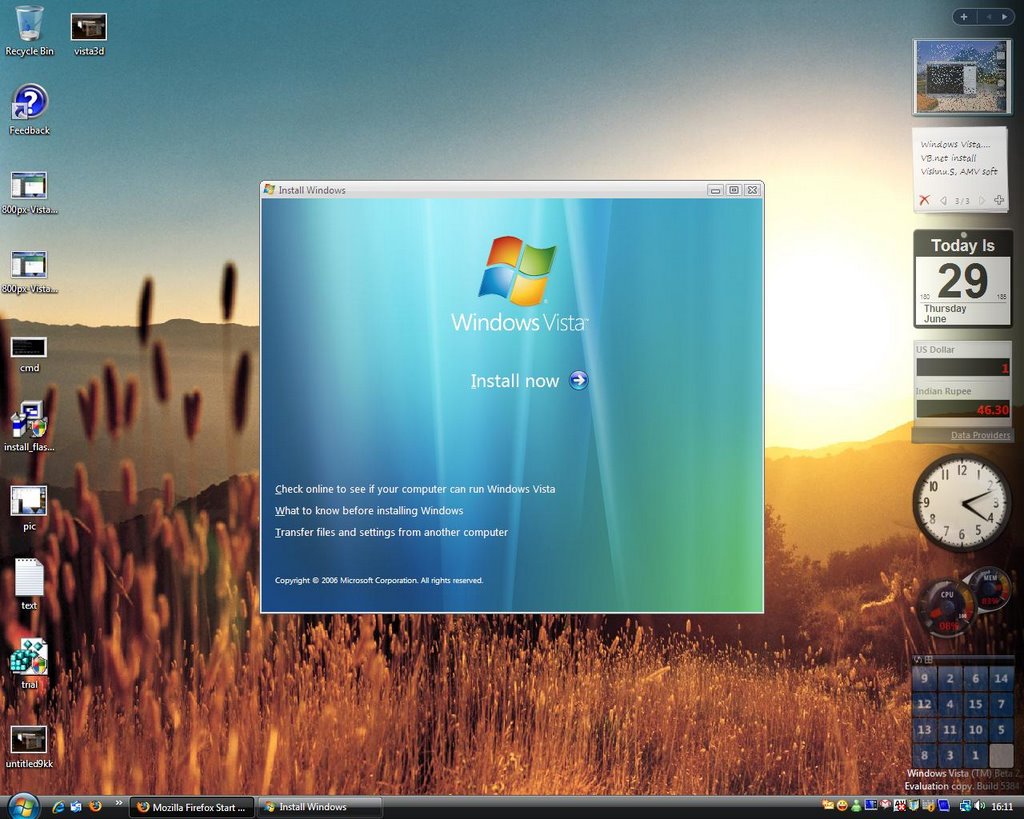Select the install_flas... installer icon

[x=29, y=427]
